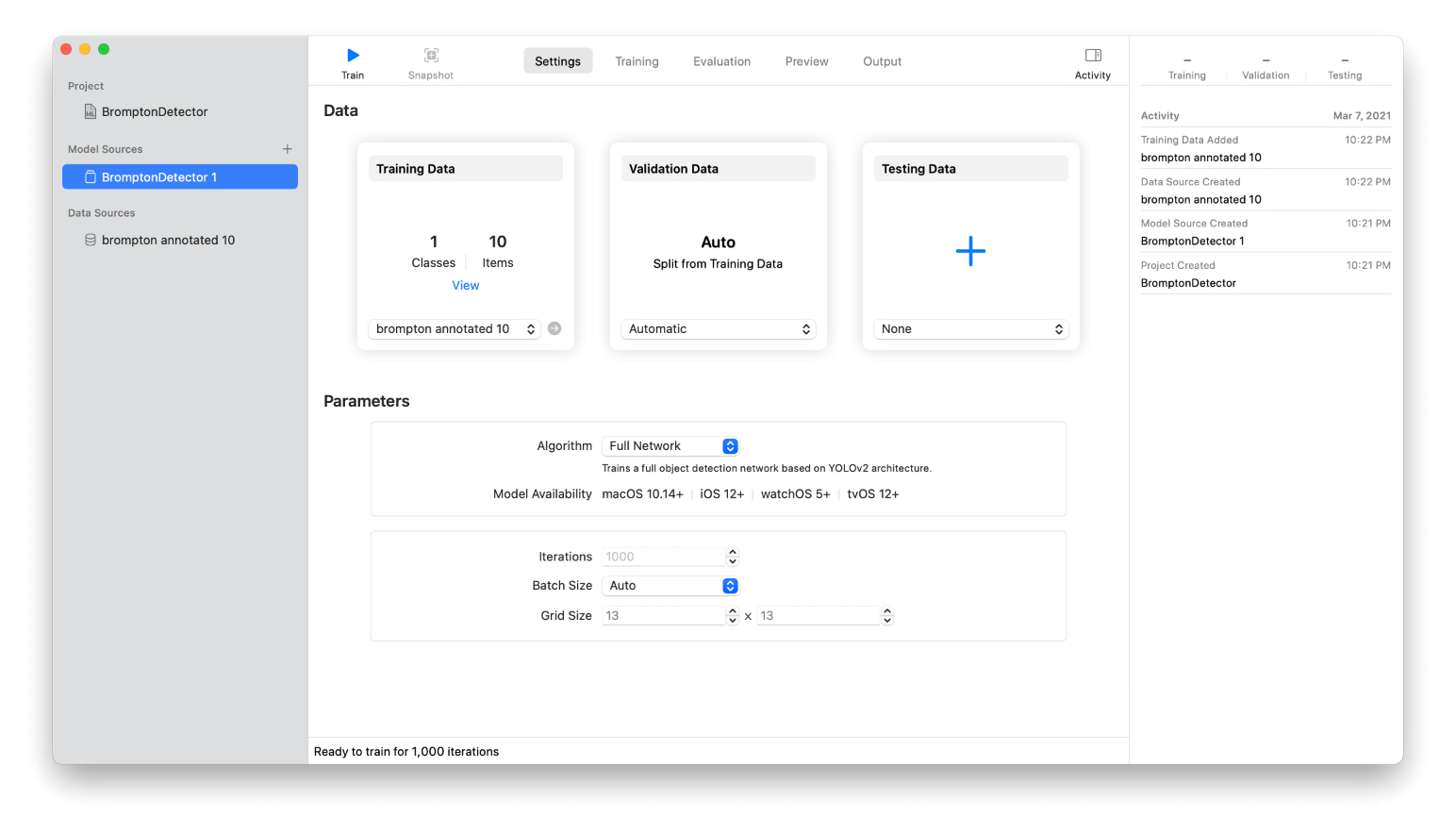The width and height of the screenshot is (1456, 834).
Task: Click arrow icon beside training data dropdown
Action: (554, 328)
